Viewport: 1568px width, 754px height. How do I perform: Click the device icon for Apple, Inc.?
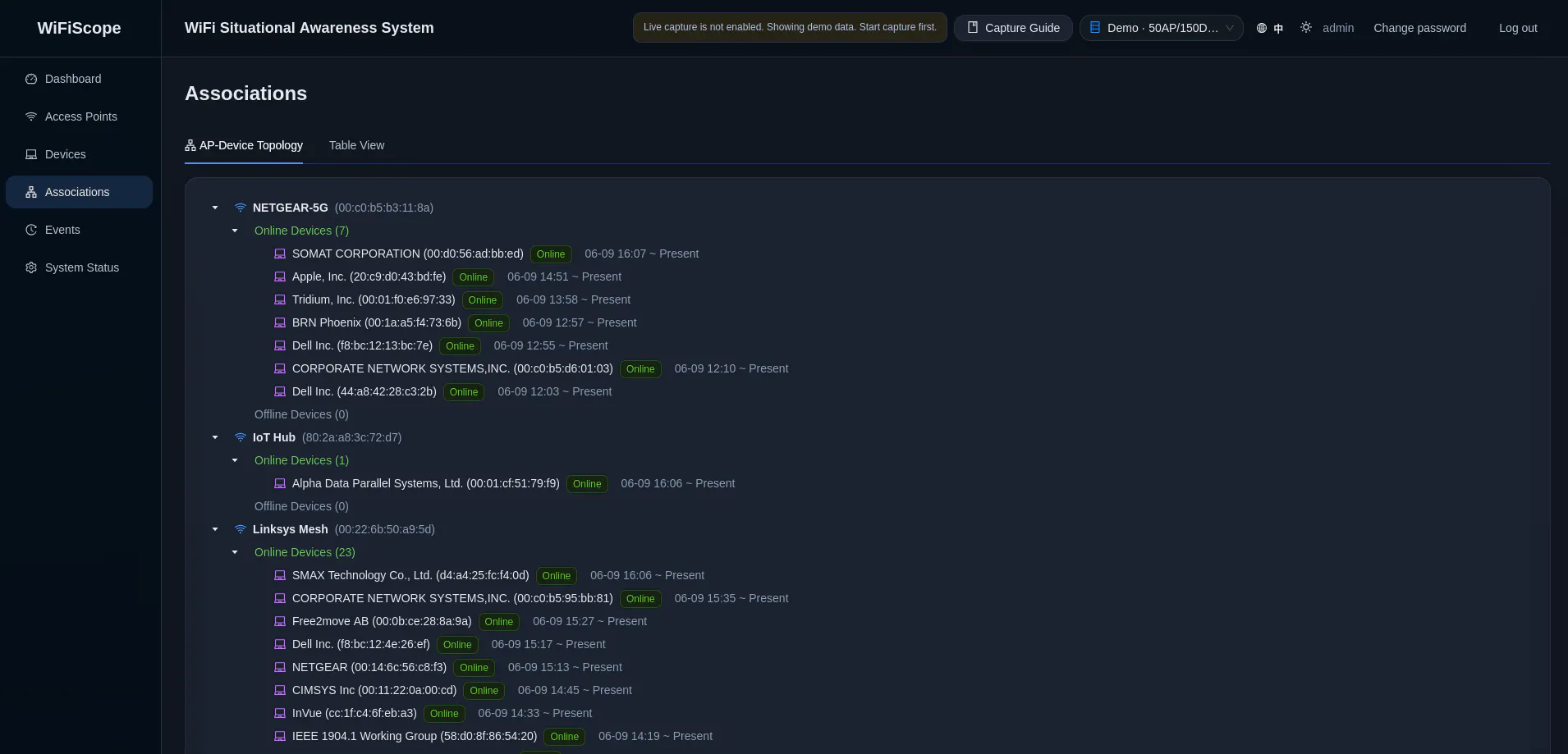point(280,276)
